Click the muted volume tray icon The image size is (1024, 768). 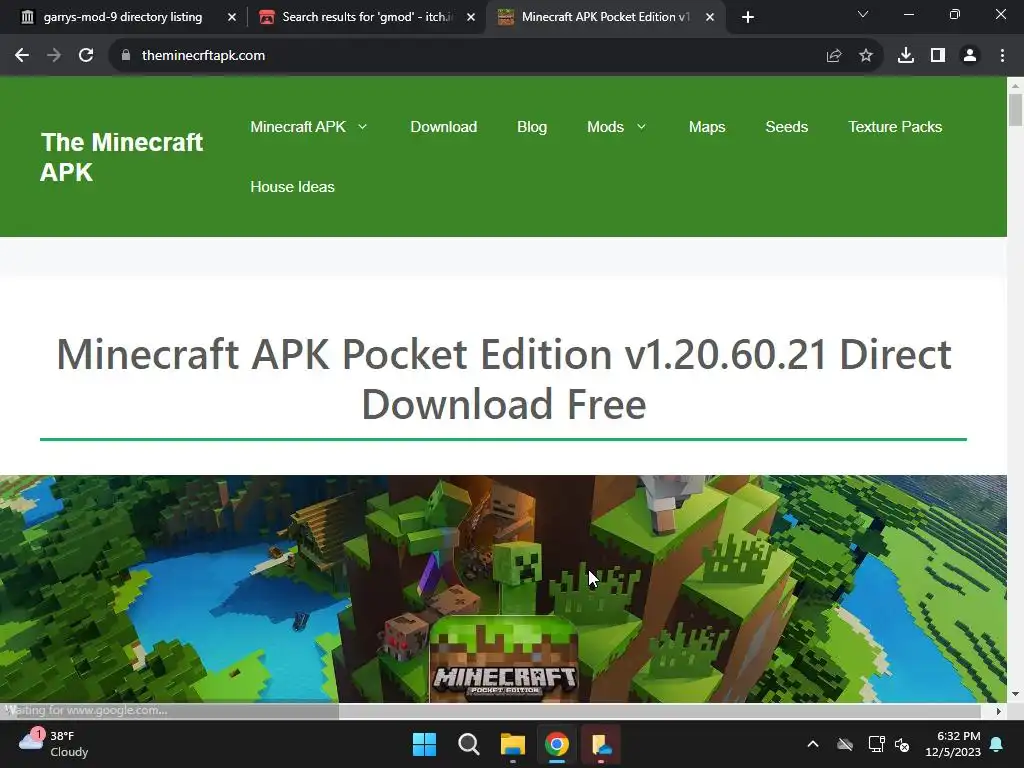pos(902,744)
